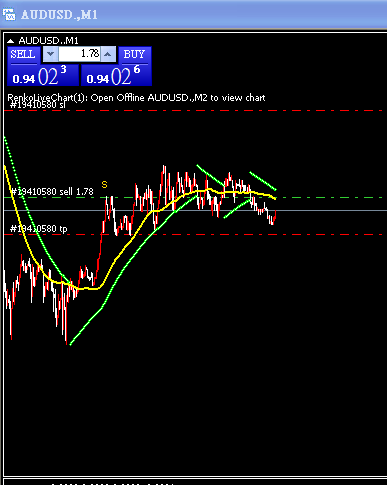
Task: Select the #19410580 sell 1.78 order line
Action: coord(193,198)
